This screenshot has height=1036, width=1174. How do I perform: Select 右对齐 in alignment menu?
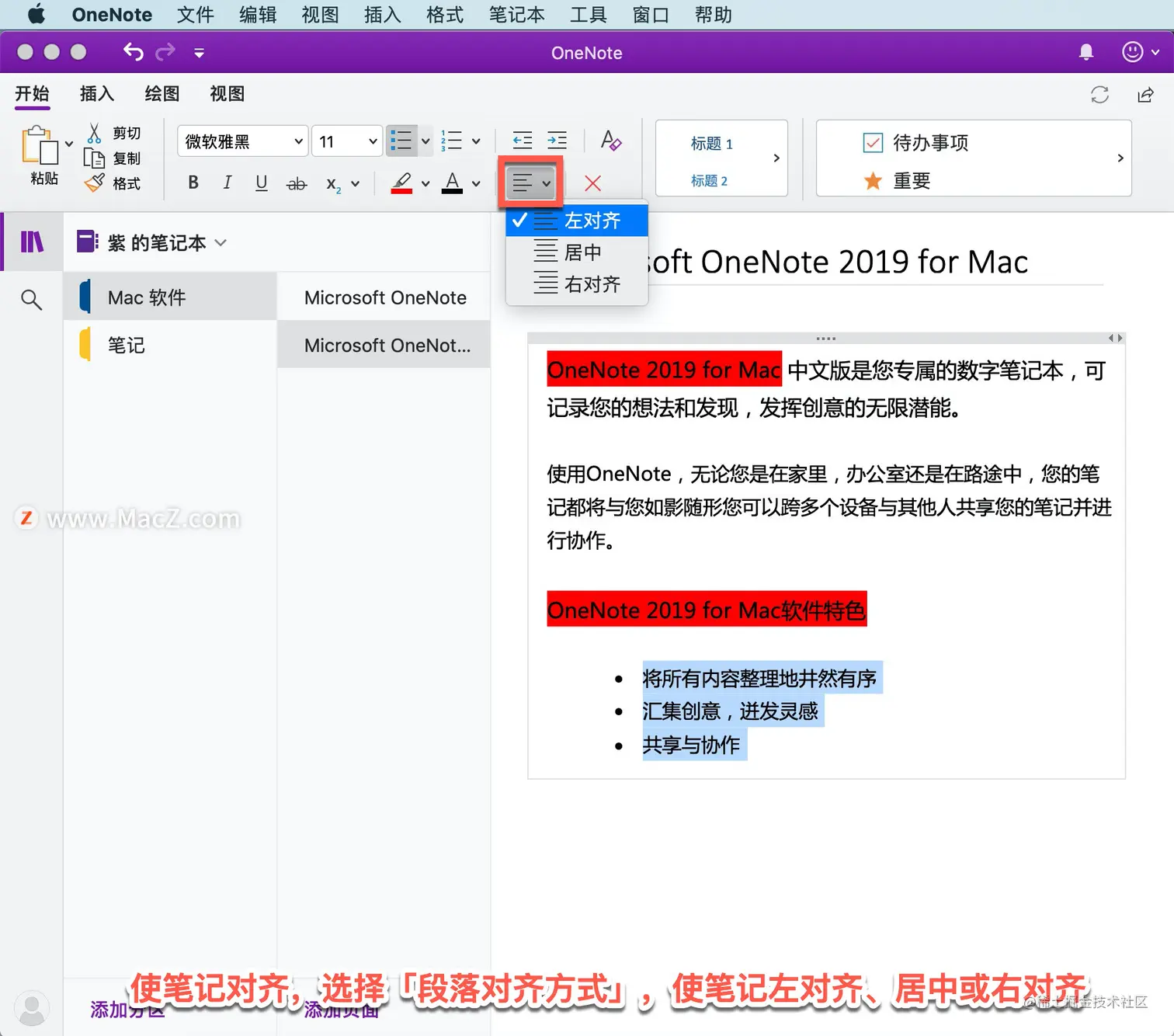[x=577, y=284]
